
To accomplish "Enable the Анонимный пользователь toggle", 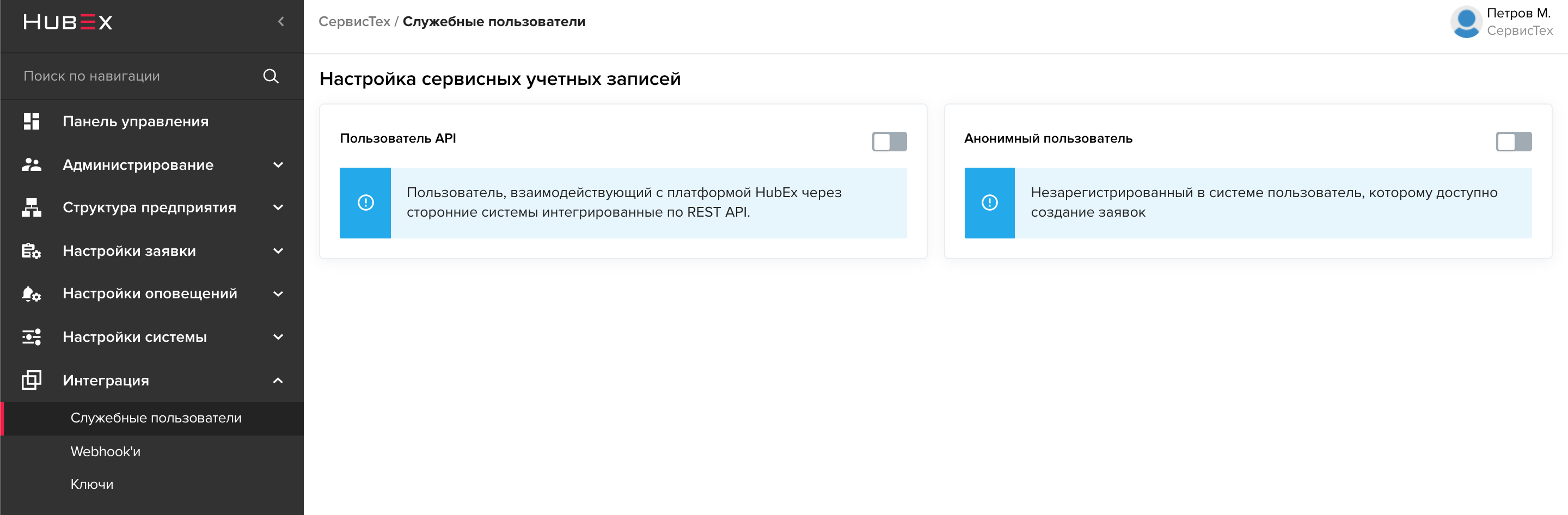I will click(1514, 141).
